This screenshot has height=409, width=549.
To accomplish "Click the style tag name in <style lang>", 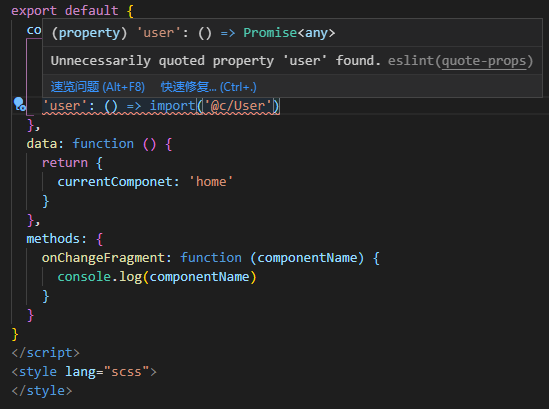I will (x=38, y=372).
